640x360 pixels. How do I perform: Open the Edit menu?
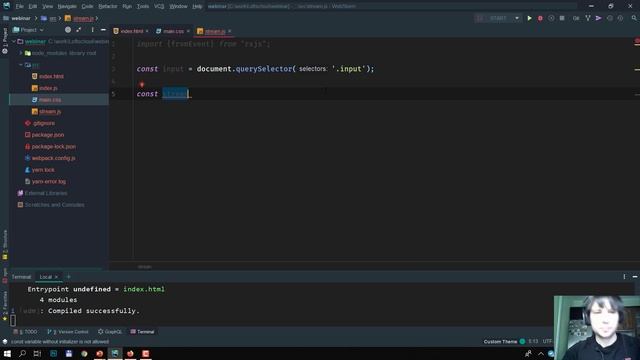tap(33, 6)
